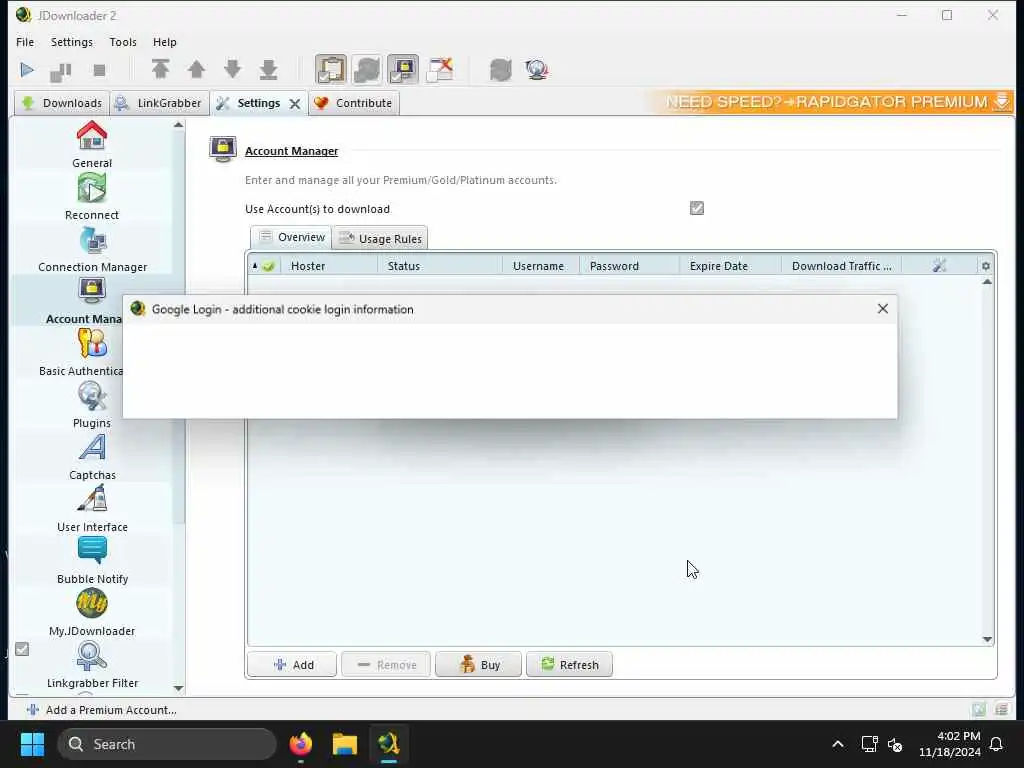Toggle silent mode icon with red X
Screen dimensions: 1024x768
coord(440,70)
